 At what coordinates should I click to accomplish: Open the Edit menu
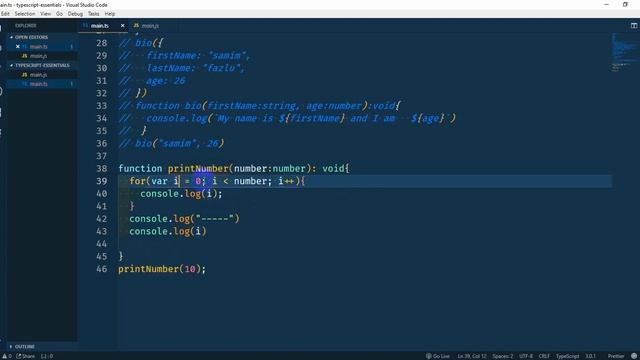tap(5, 14)
